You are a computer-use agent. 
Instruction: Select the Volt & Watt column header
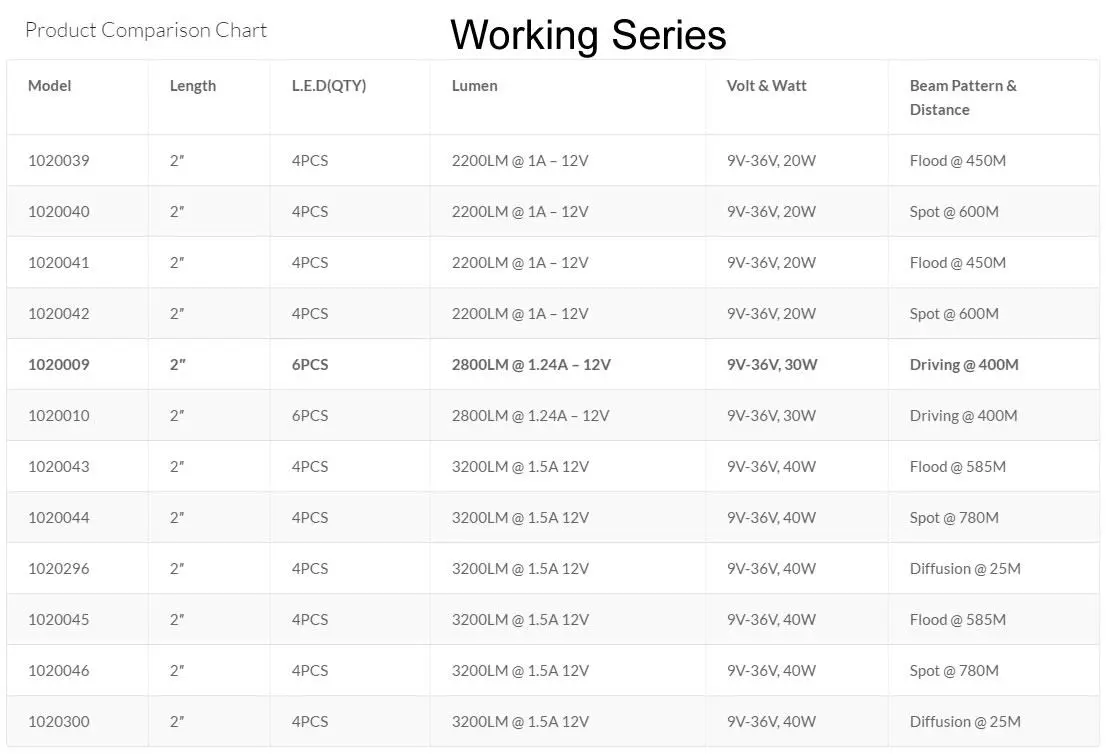[x=766, y=85]
